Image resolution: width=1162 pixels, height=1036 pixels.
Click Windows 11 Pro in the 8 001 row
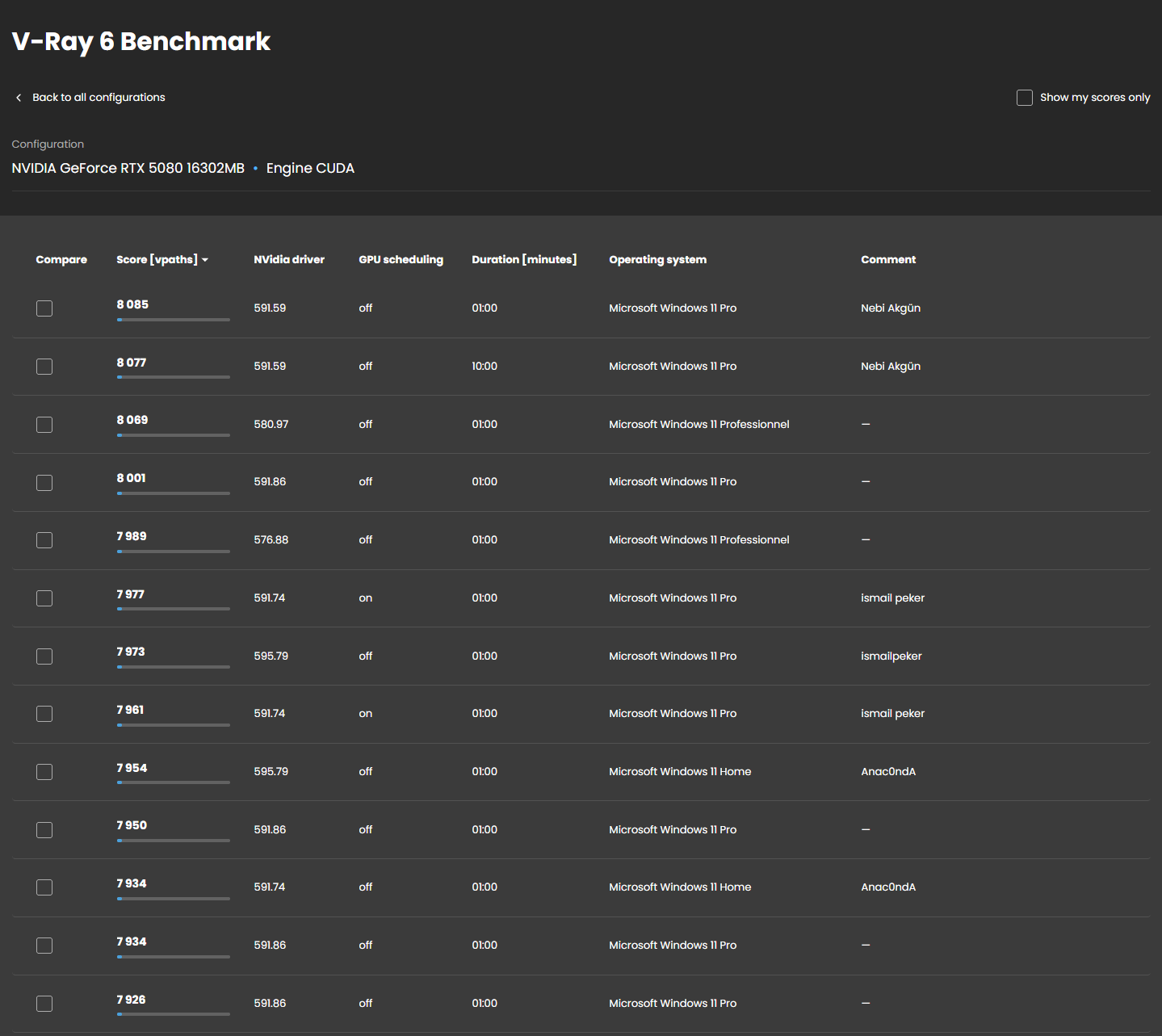[673, 481]
